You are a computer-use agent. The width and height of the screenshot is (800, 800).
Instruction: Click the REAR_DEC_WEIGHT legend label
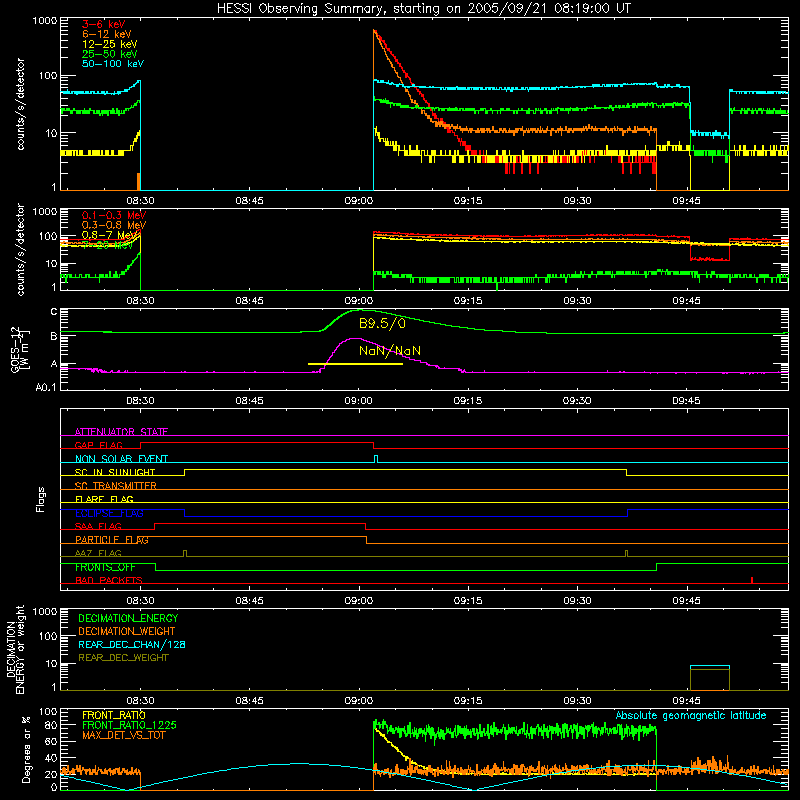(x=123, y=658)
